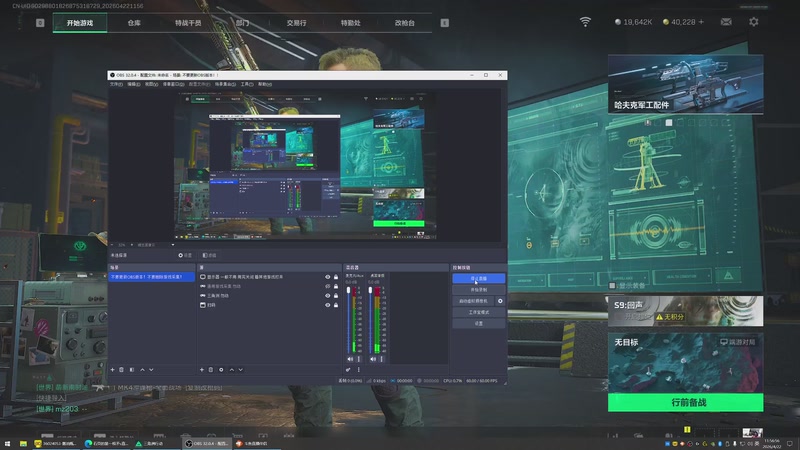Viewport: 800px width, 450px height.
Task: Open the 工具 menu in OBS
Action: coord(247,84)
